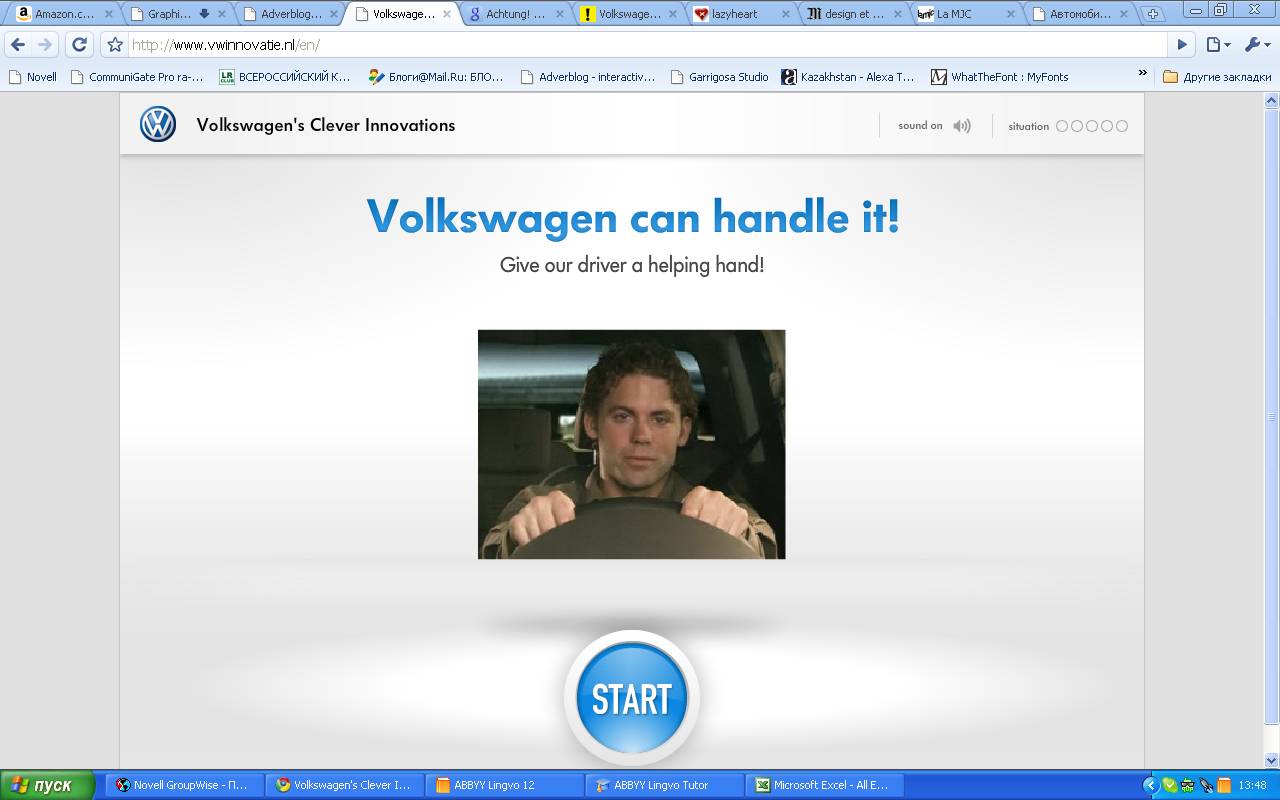Screen dimensions: 1280x800
Task: Go back using the back arrow
Action: (x=18, y=45)
